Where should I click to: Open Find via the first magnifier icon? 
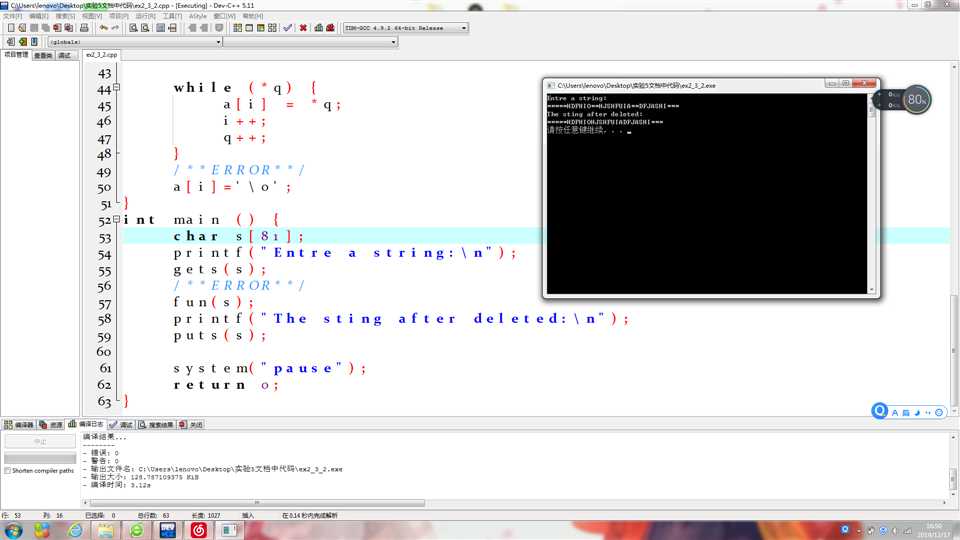coord(133,28)
